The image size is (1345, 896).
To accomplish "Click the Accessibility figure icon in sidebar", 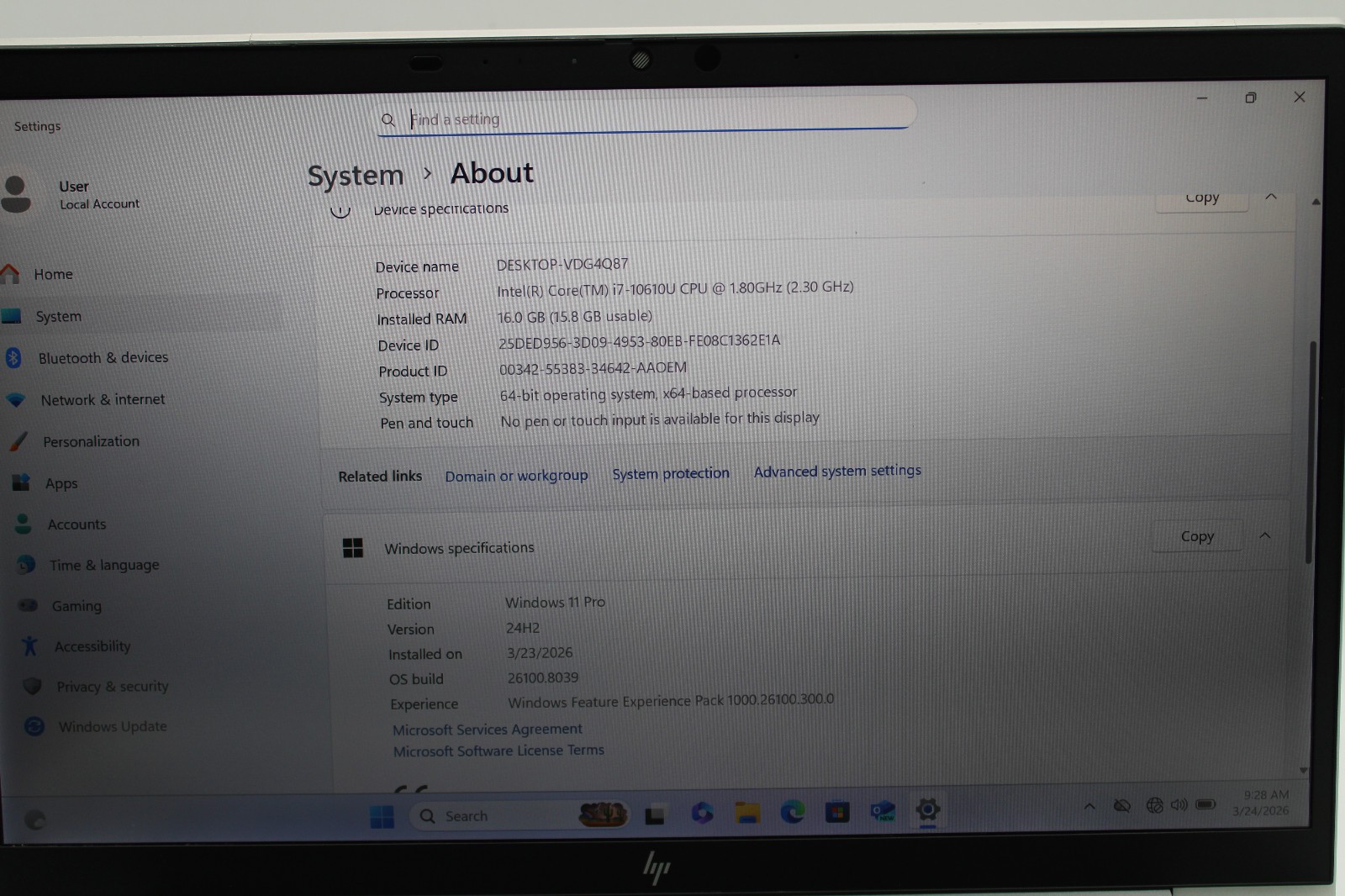I will [30, 646].
